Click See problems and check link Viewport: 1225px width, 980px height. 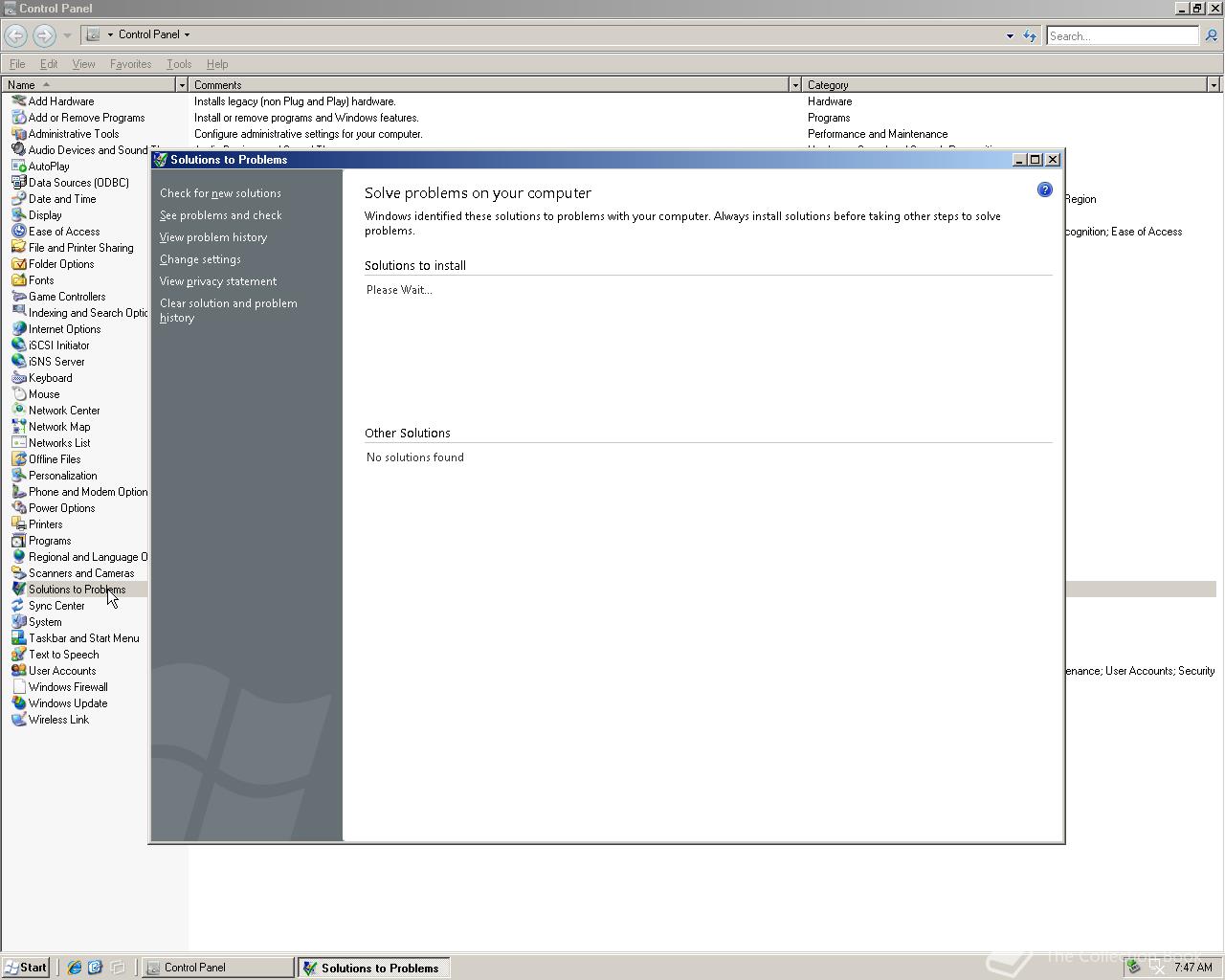click(x=221, y=215)
